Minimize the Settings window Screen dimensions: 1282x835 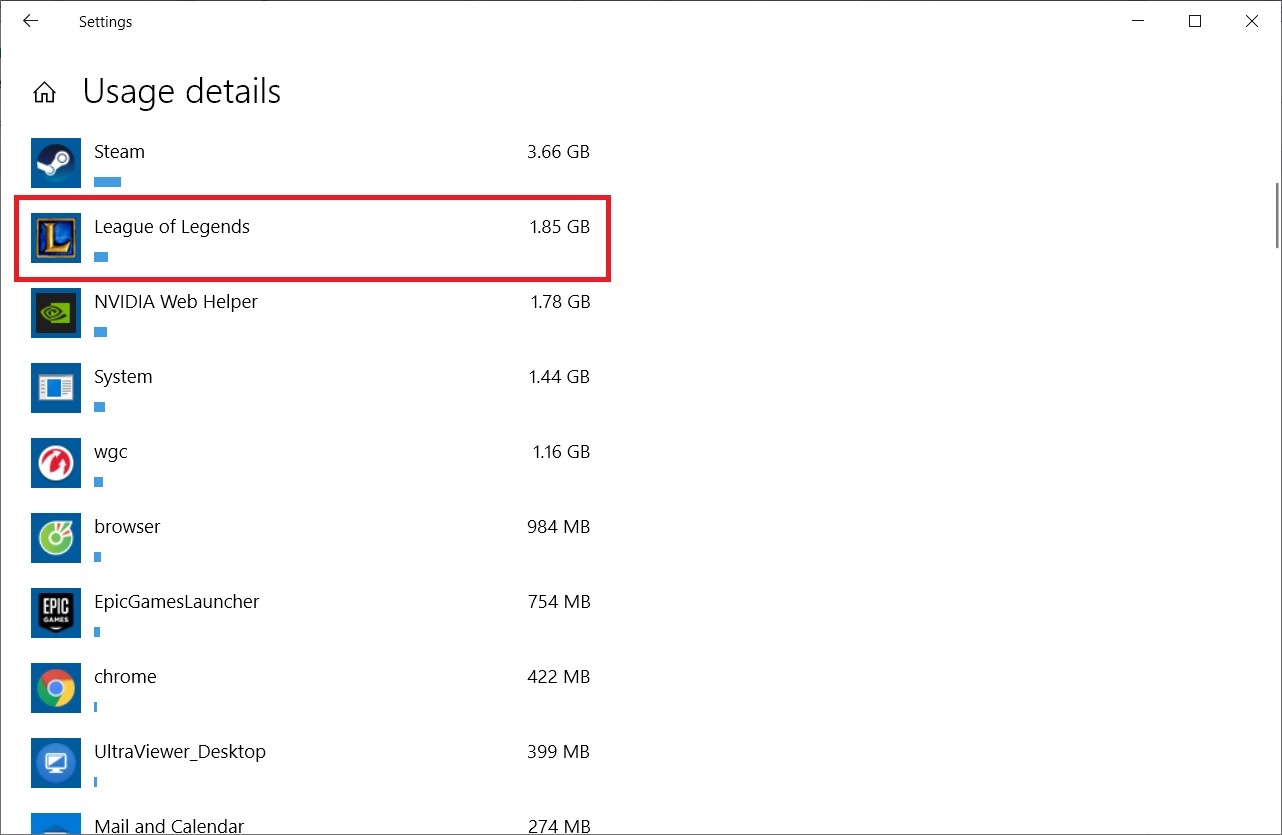point(1137,21)
